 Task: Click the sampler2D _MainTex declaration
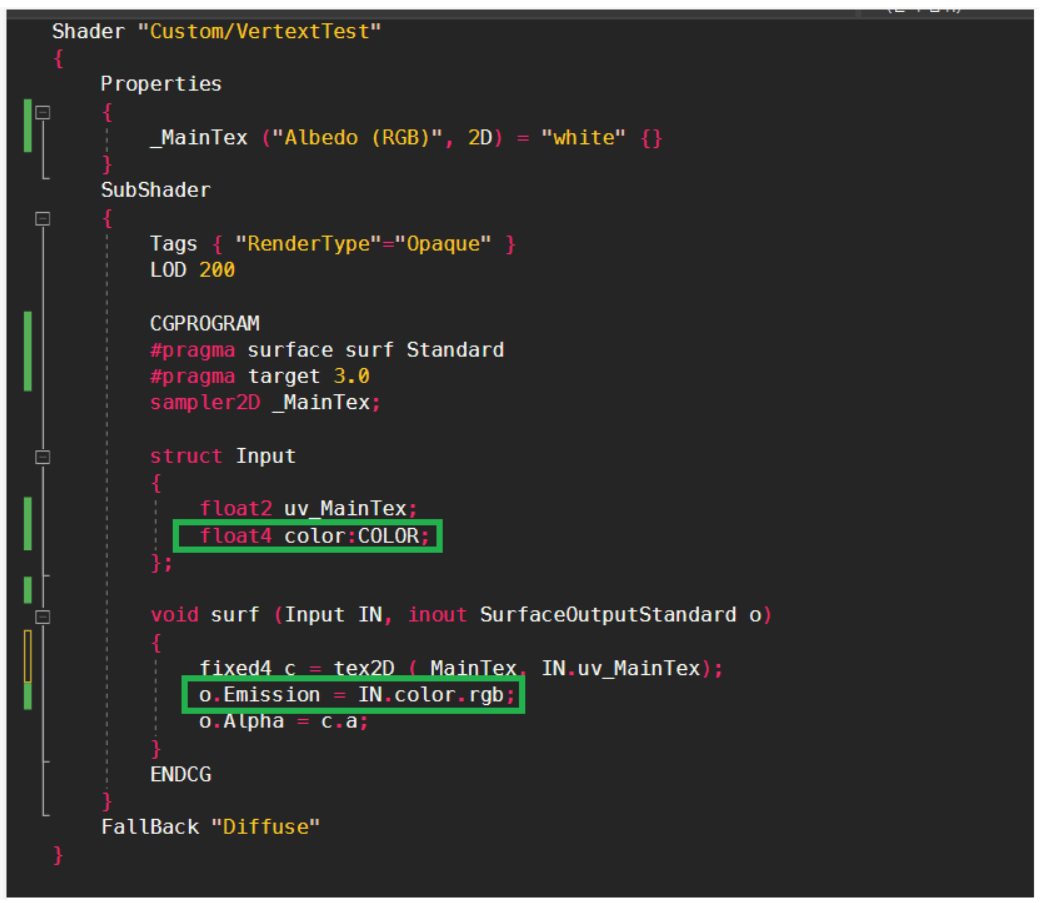[265, 403]
